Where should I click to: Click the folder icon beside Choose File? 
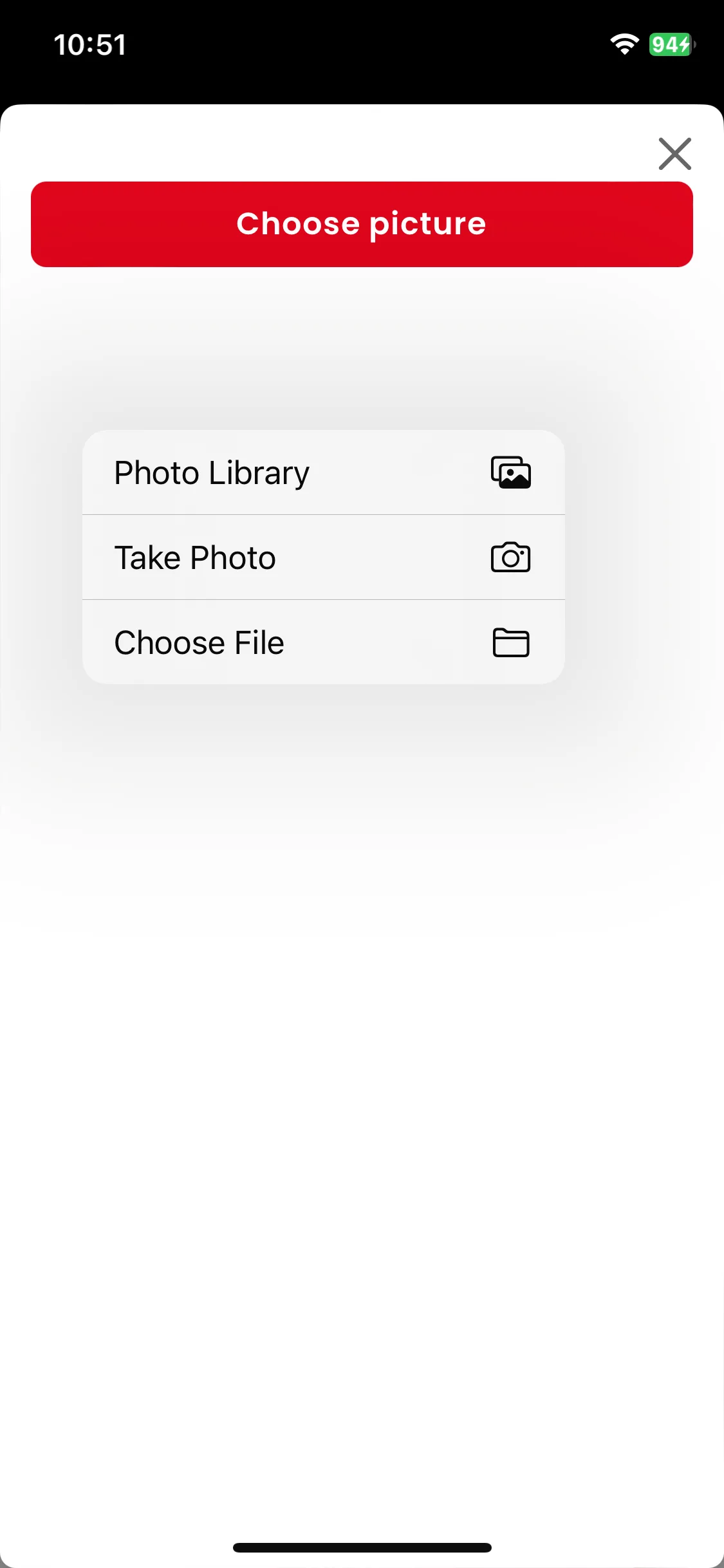(511, 642)
